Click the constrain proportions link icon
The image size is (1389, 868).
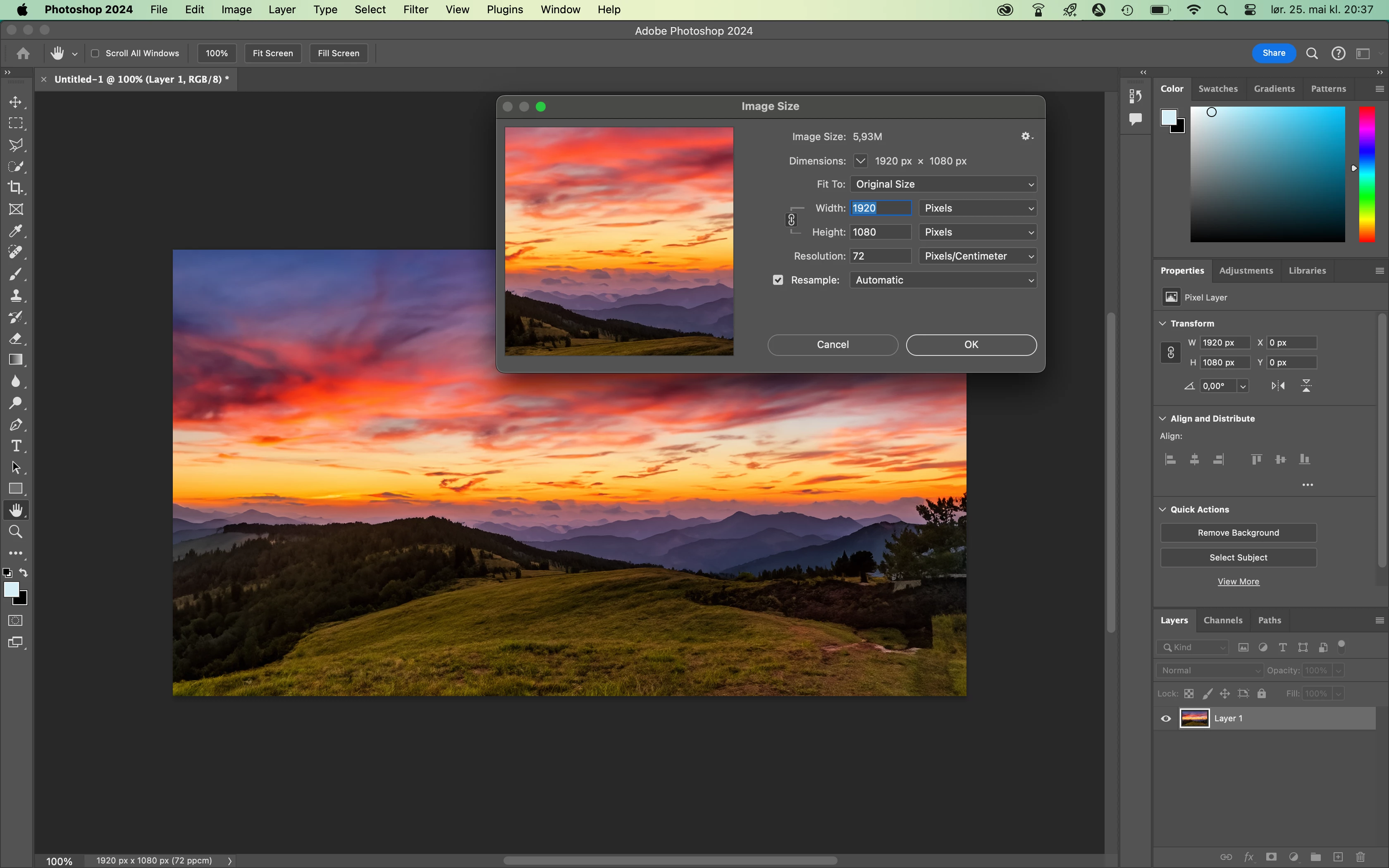tap(792, 220)
